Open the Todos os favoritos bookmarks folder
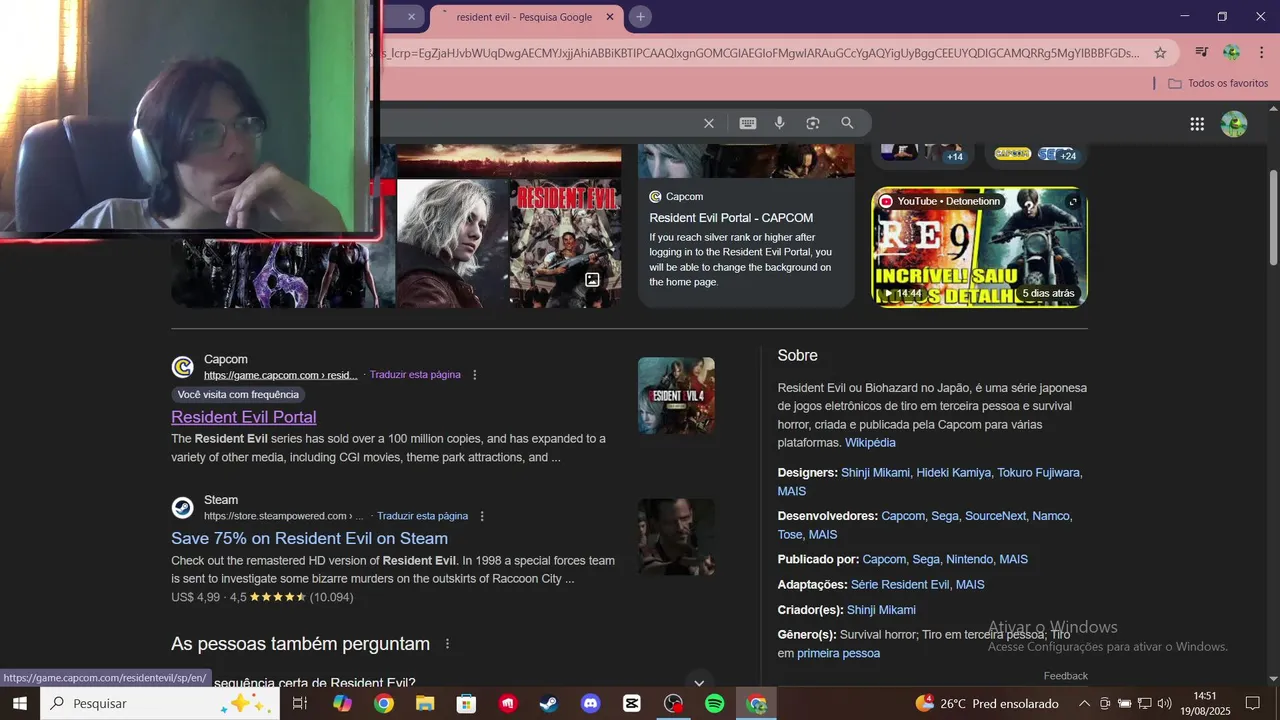Image resolution: width=1280 pixels, height=720 pixels. [1218, 83]
